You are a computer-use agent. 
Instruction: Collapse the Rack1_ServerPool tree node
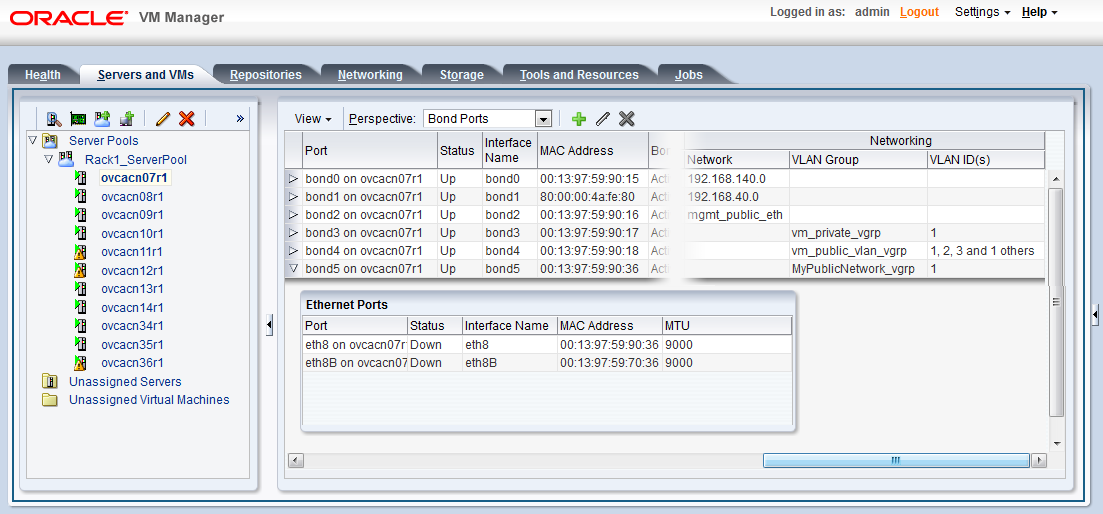(x=49, y=159)
